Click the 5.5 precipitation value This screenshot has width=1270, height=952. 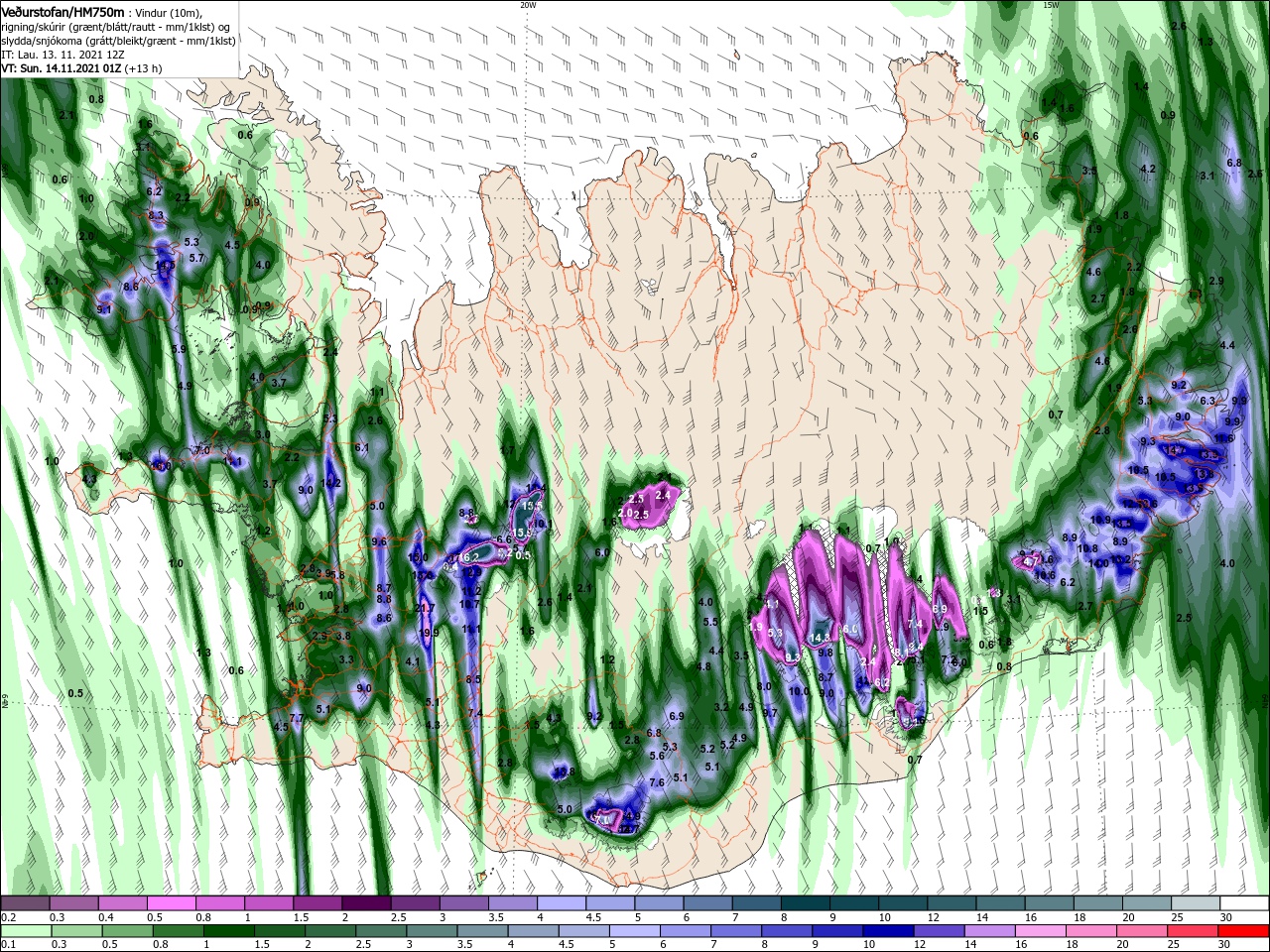coord(710,623)
